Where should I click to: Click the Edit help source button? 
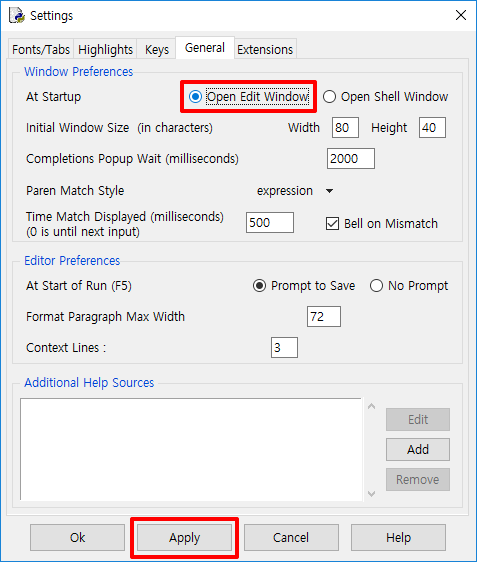click(418, 419)
